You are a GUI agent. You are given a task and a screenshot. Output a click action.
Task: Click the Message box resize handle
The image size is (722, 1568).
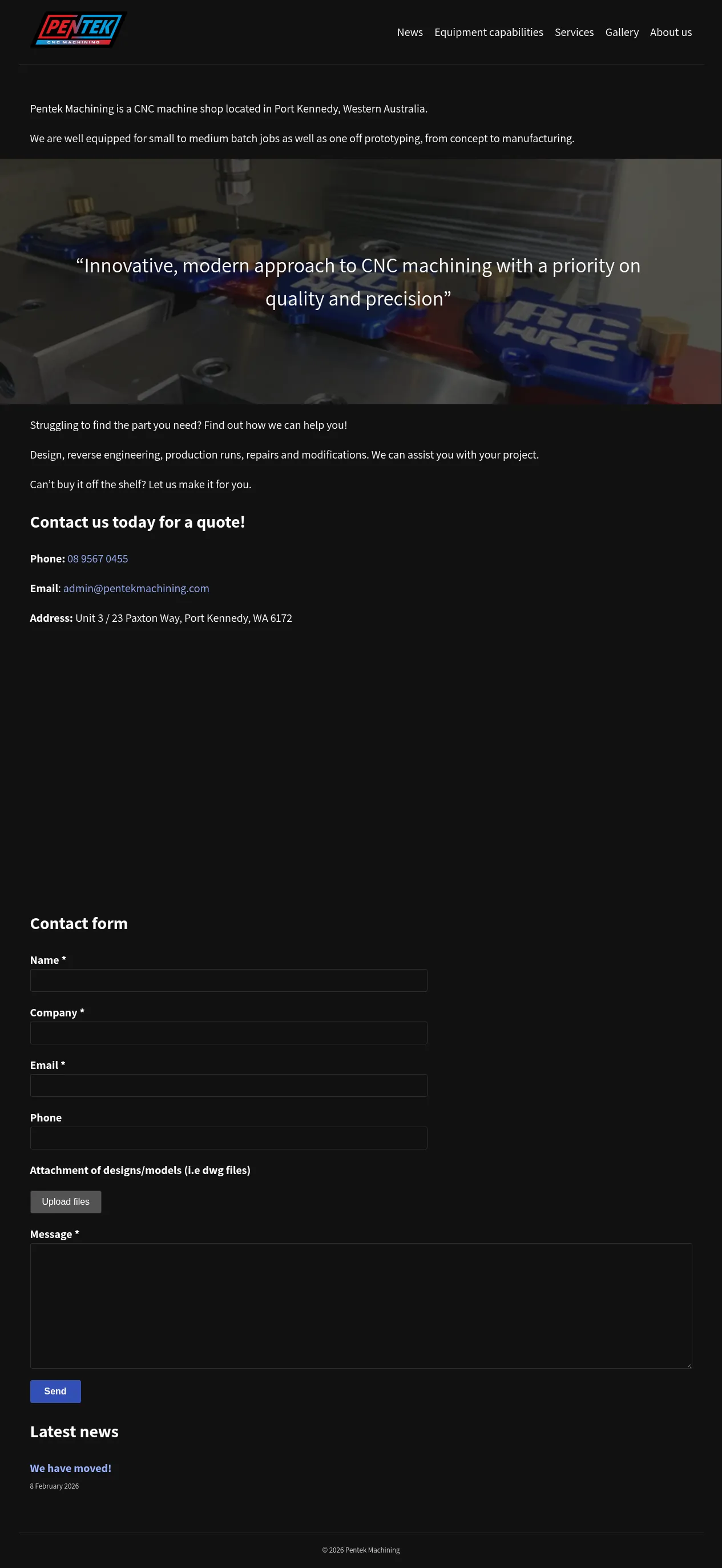pos(688,1365)
